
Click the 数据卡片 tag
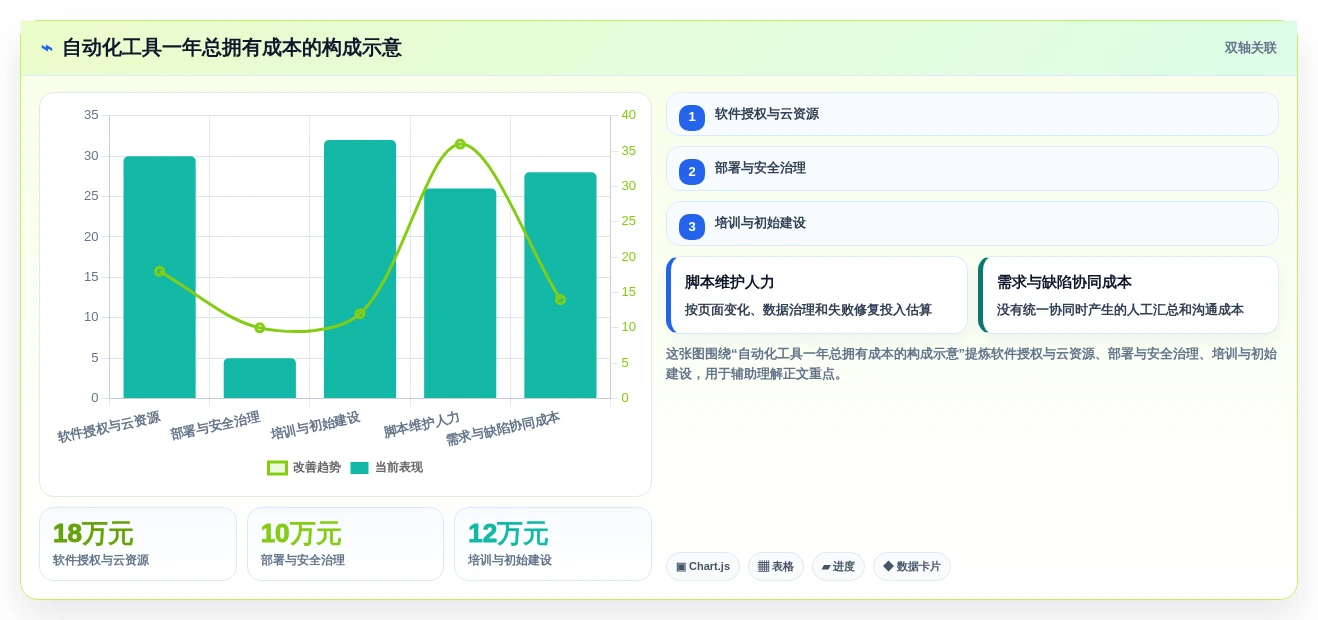point(912,566)
